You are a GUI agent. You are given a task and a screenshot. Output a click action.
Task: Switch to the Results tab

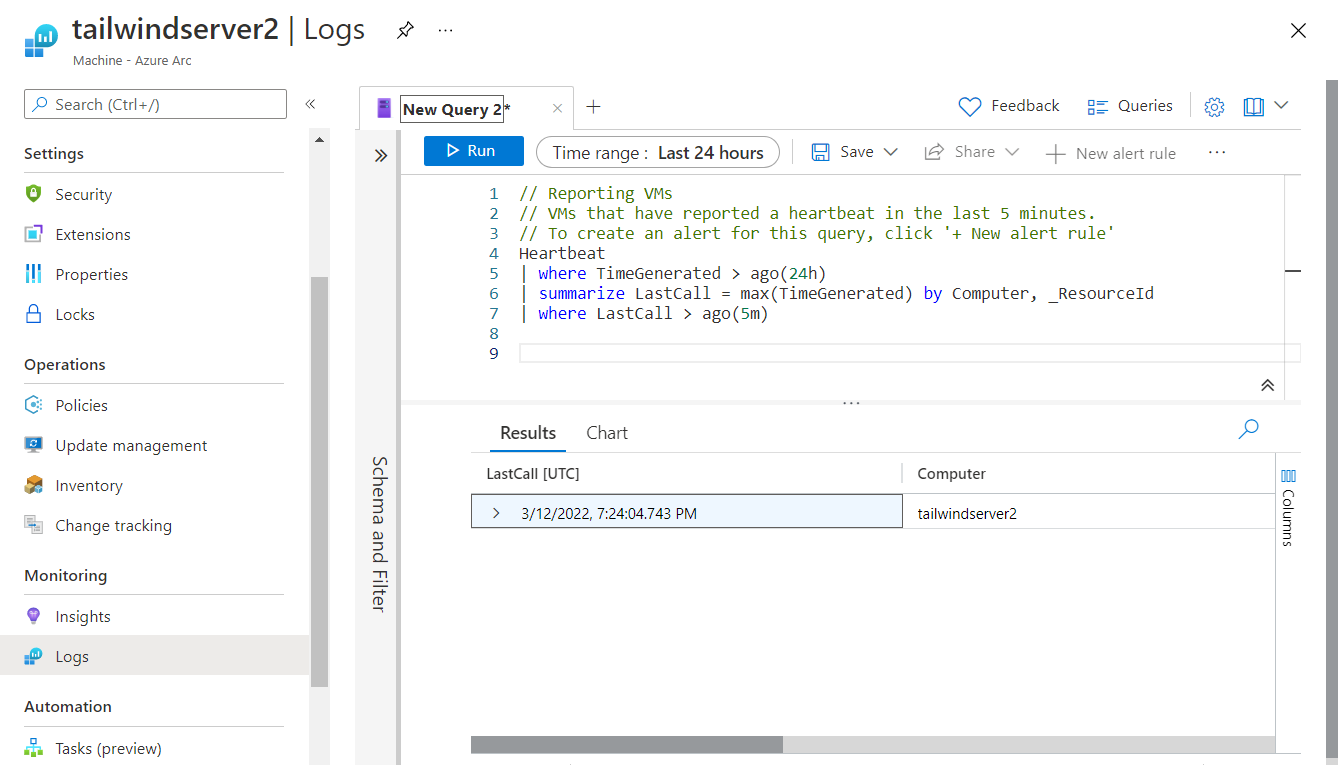(x=528, y=433)
